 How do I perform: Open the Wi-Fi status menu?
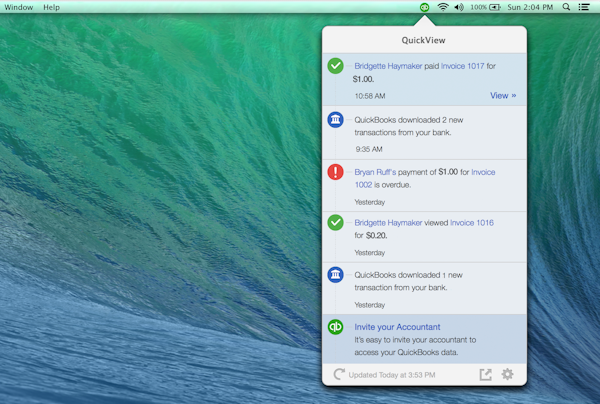tap(443, 7)
